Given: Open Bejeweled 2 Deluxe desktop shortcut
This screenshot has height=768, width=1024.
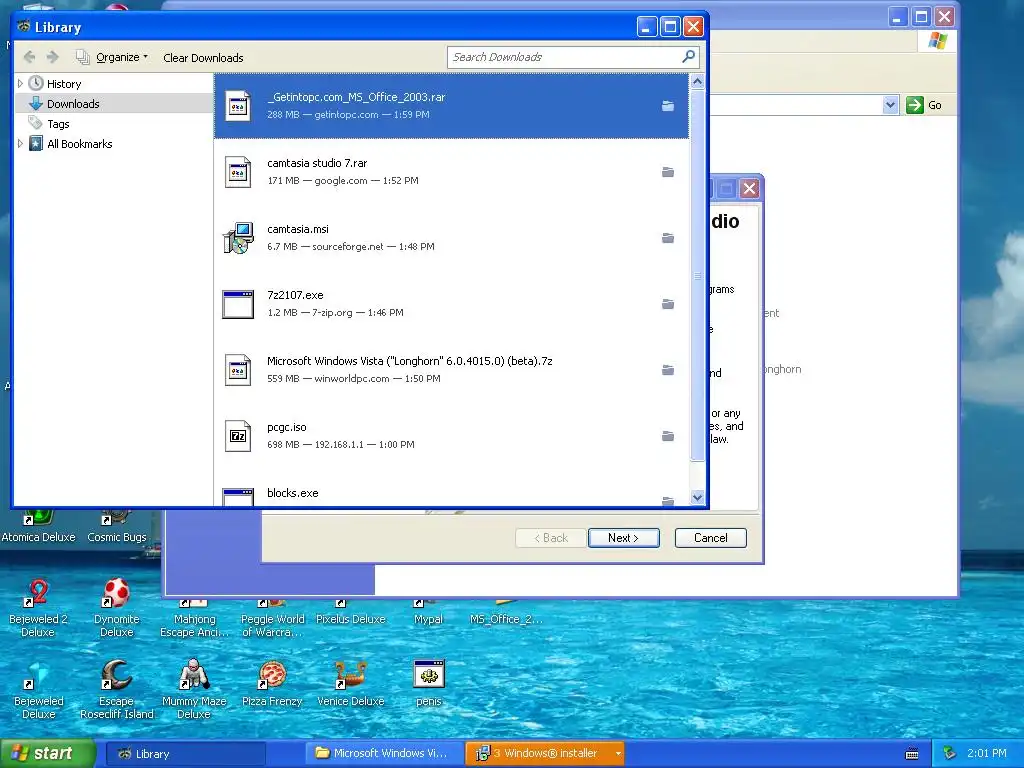Looking at the screenshot, I should pyautogui.click(x=38, y=609).
